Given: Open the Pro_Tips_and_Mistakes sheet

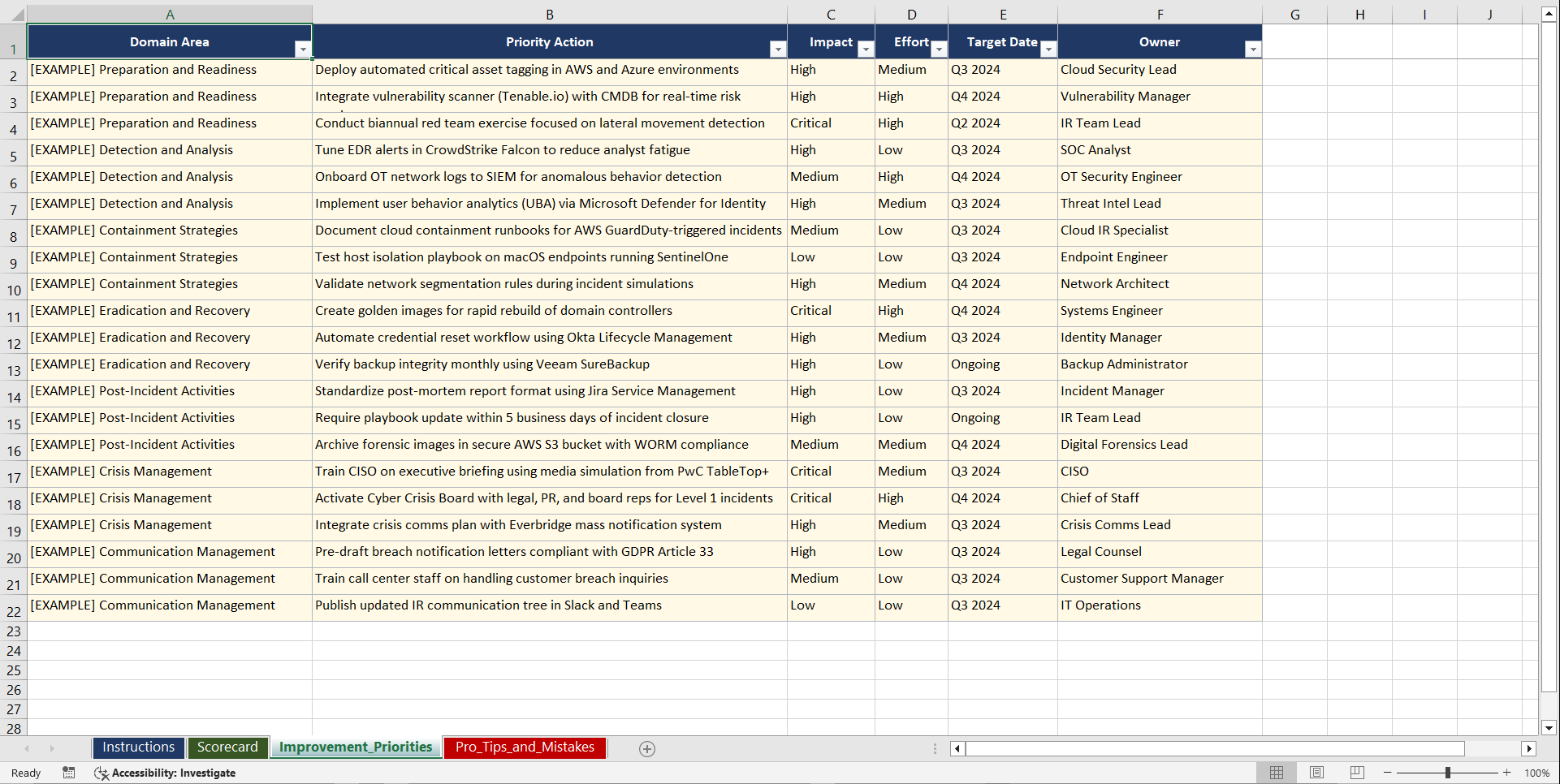Looking at the screenshot, I should point(524,747).
